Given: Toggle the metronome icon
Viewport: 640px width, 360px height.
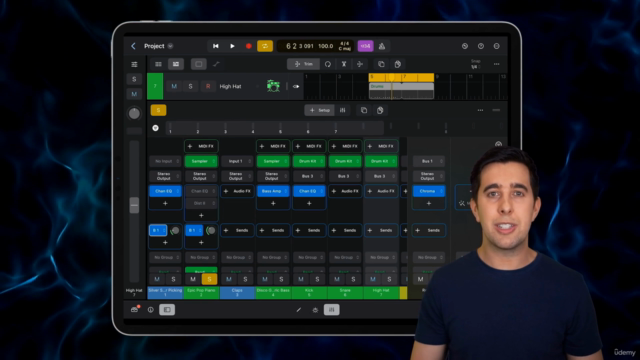Looking at the screenshot, I should click(x=382, y=46).
